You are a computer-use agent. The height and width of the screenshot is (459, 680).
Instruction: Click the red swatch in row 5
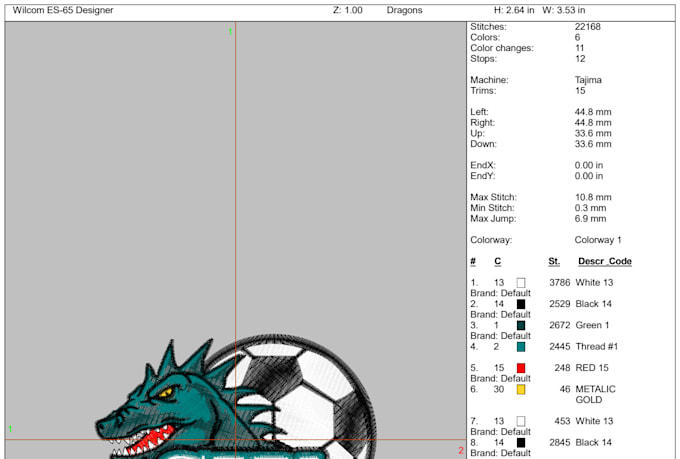click(521, 368)
